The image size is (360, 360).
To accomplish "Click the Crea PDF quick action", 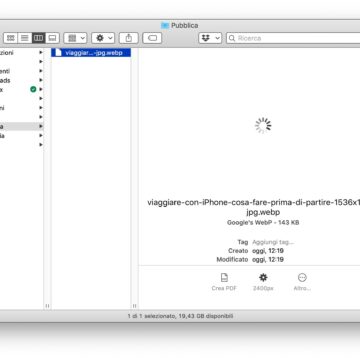I will tap(224, 282).
